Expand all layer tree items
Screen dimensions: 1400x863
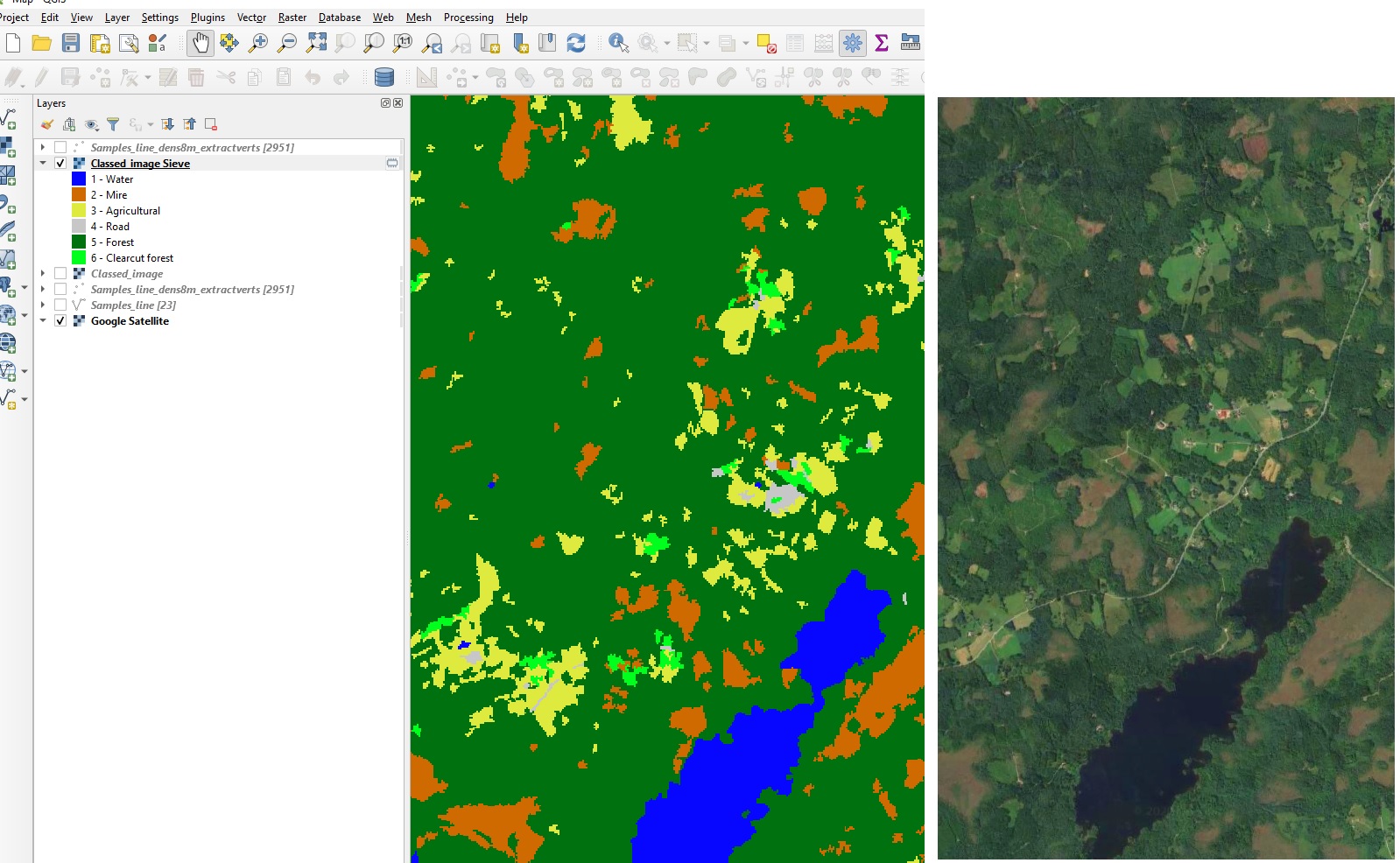[x=167, y=124]
